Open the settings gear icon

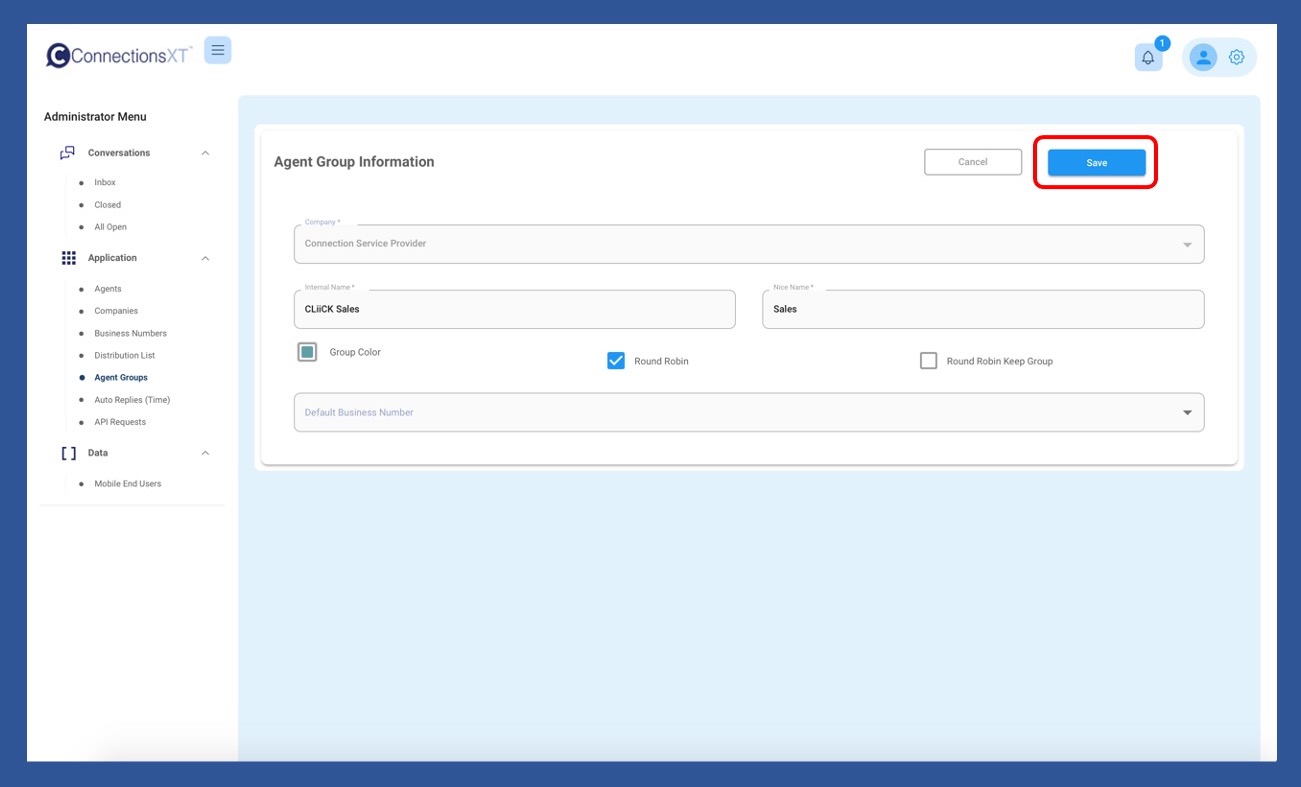click(x=1237, y=58)
